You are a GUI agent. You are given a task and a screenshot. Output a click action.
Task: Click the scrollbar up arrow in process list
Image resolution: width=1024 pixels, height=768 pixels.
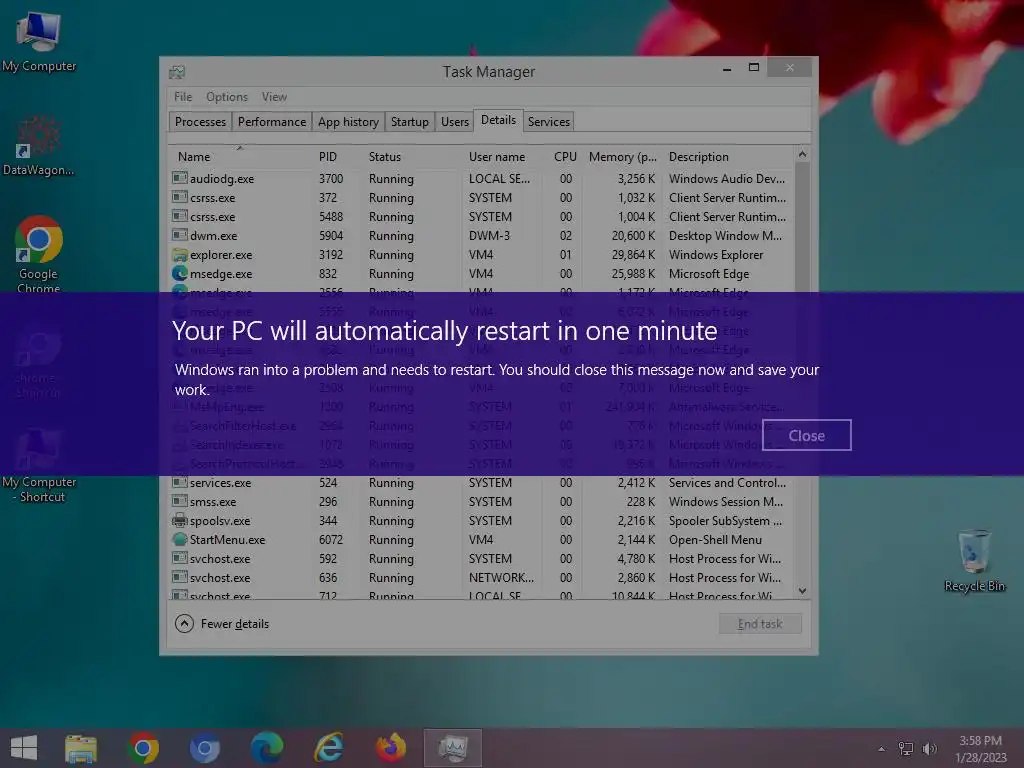tap(803, 154)
